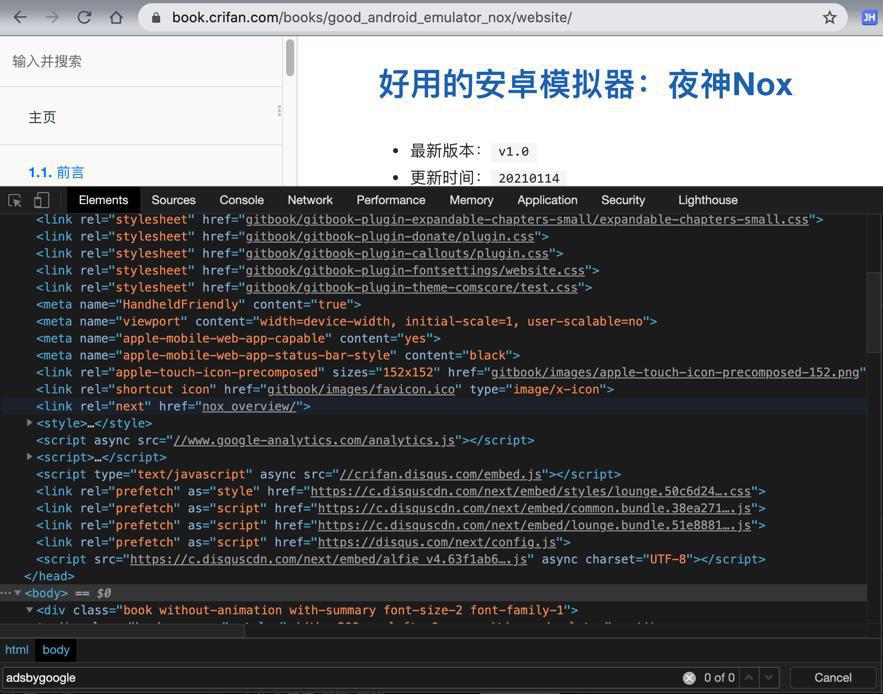Open the common.bundle.38ea271….js link
The height and width of the screenshot is (694, 883).
pyautogui.click(x=534, y=508)
